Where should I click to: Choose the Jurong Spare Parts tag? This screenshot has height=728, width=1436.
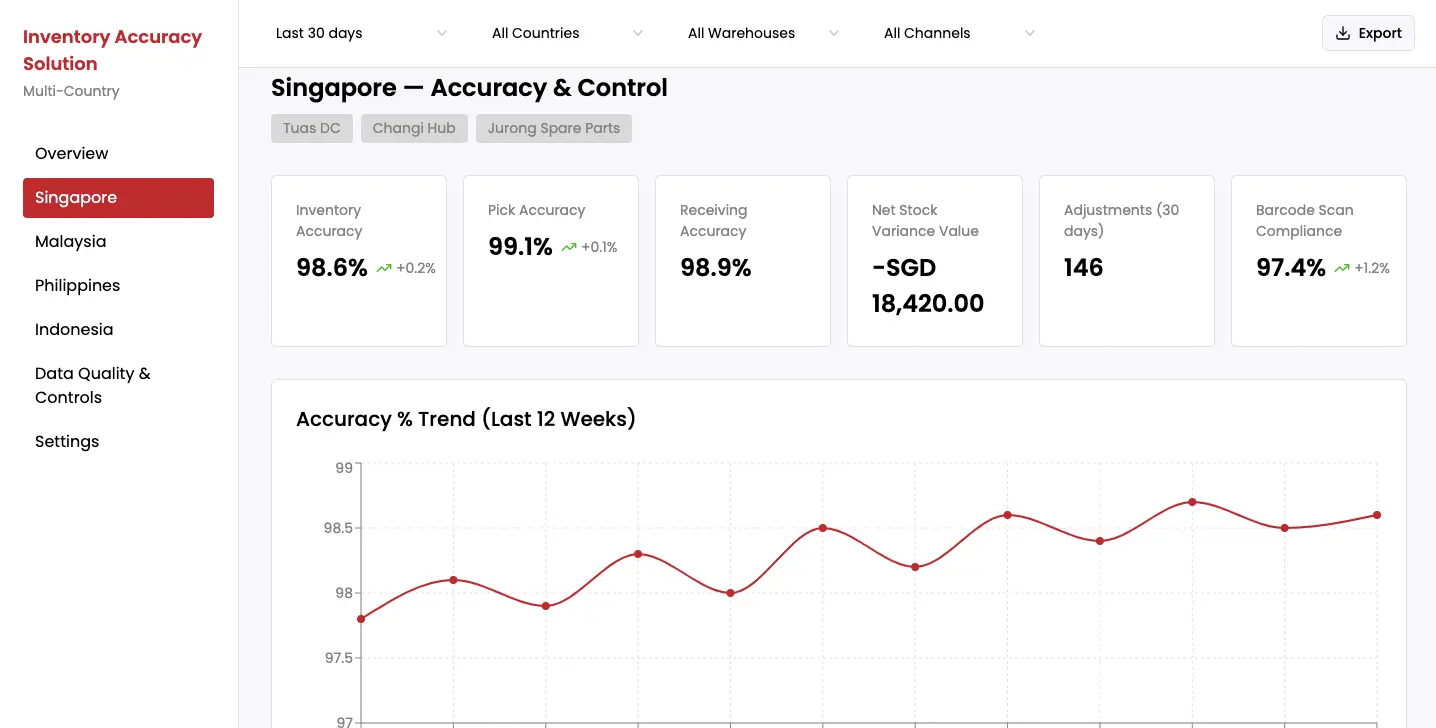[x=553, y=128]
